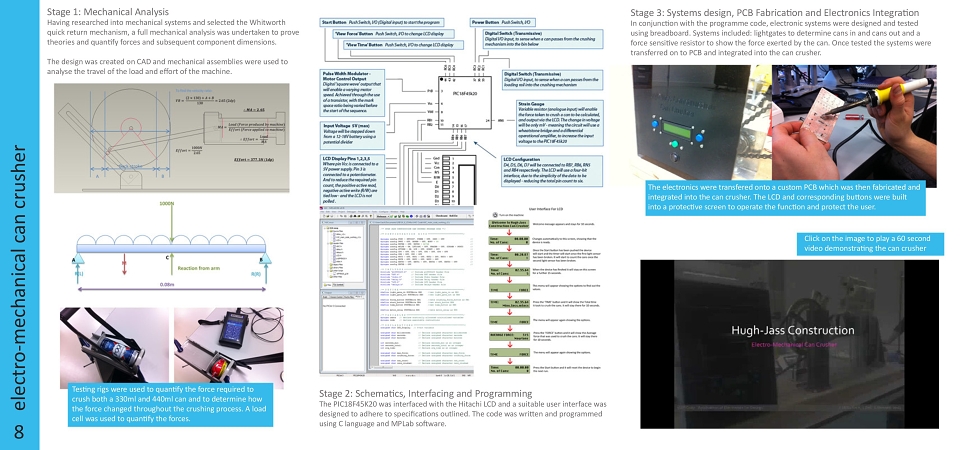960x450 pixels.
Task: Click the 'View Force' Button label box
Action: [x=394, y=34]
